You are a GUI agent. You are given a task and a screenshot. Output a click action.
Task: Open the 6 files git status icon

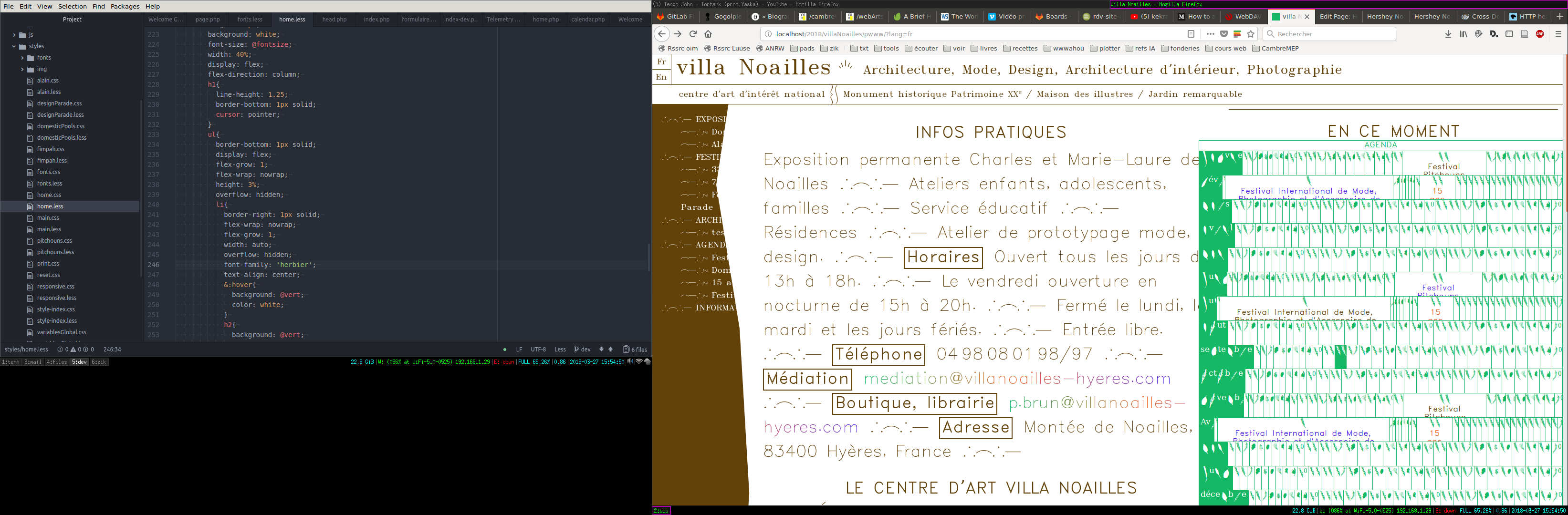635,350
